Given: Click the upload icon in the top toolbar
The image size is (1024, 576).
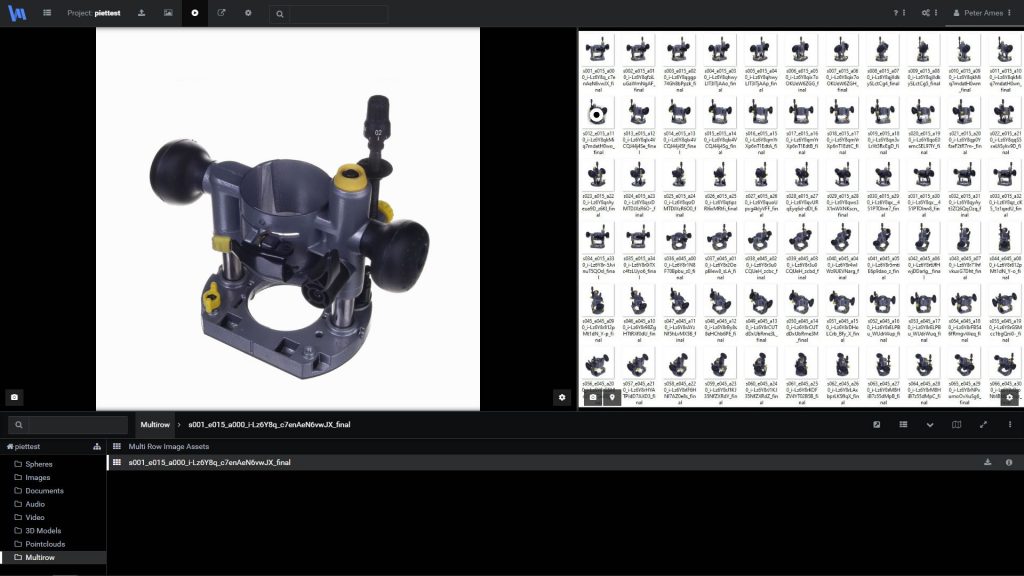Looking at the screenshot, I should (141, 13).
